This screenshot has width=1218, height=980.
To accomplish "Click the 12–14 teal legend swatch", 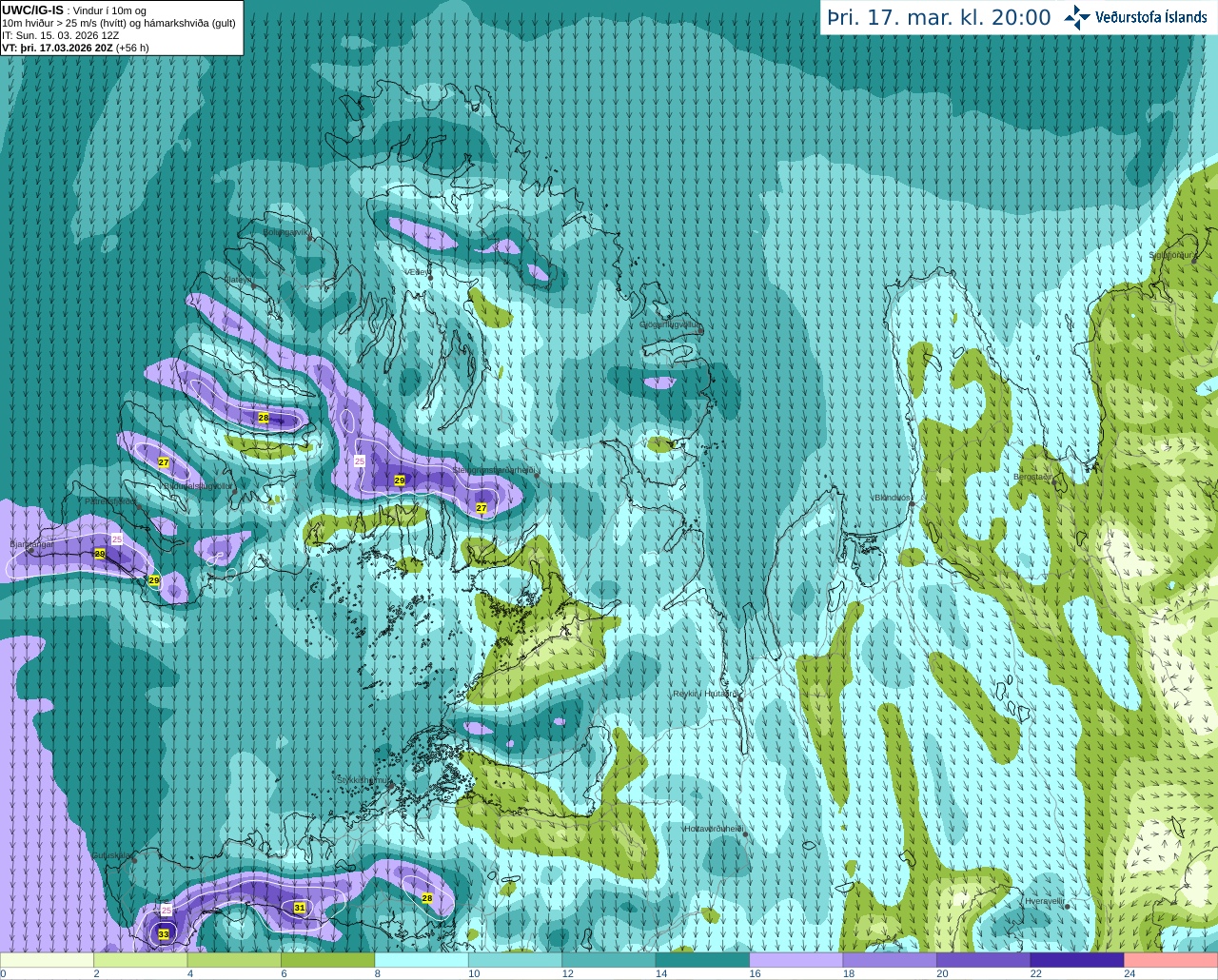I will click(609, 959).
